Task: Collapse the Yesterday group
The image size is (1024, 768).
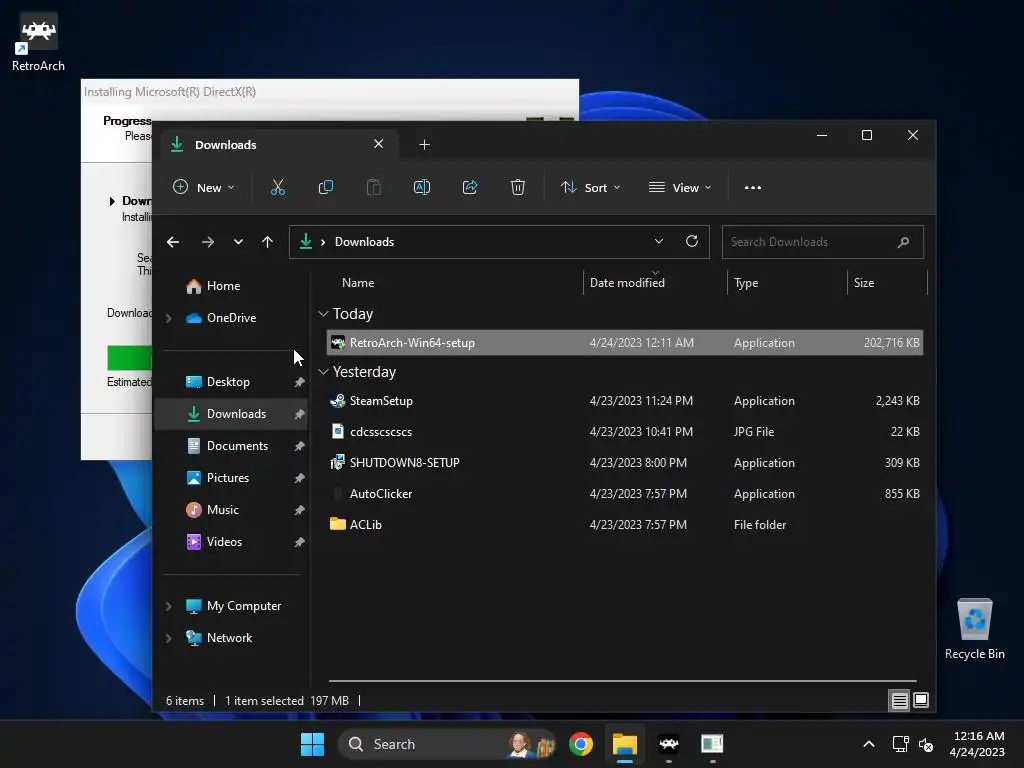Action: point(323,372)
